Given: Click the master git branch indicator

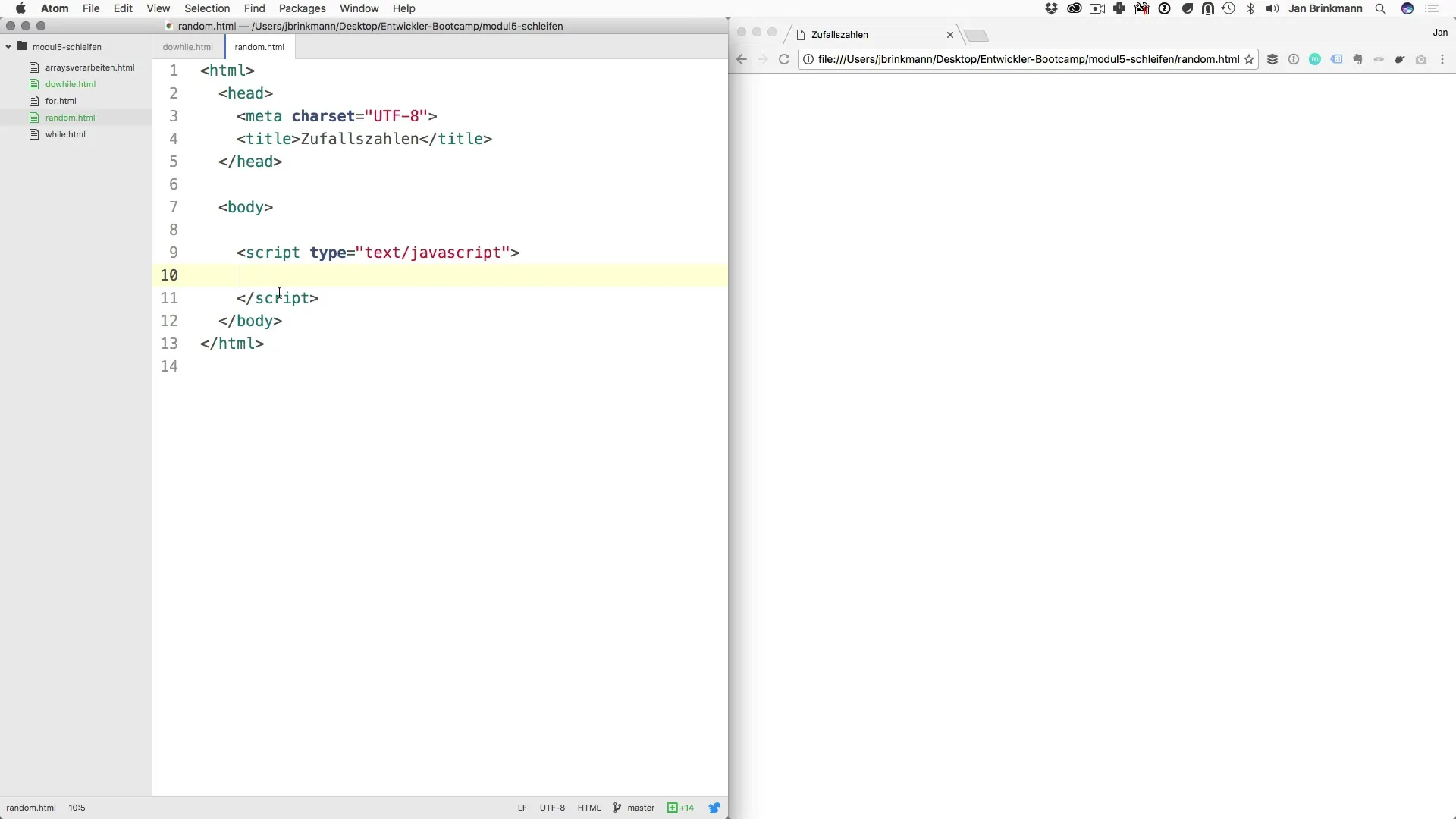Looking at the screenshot, I should [x=634, y=808].
